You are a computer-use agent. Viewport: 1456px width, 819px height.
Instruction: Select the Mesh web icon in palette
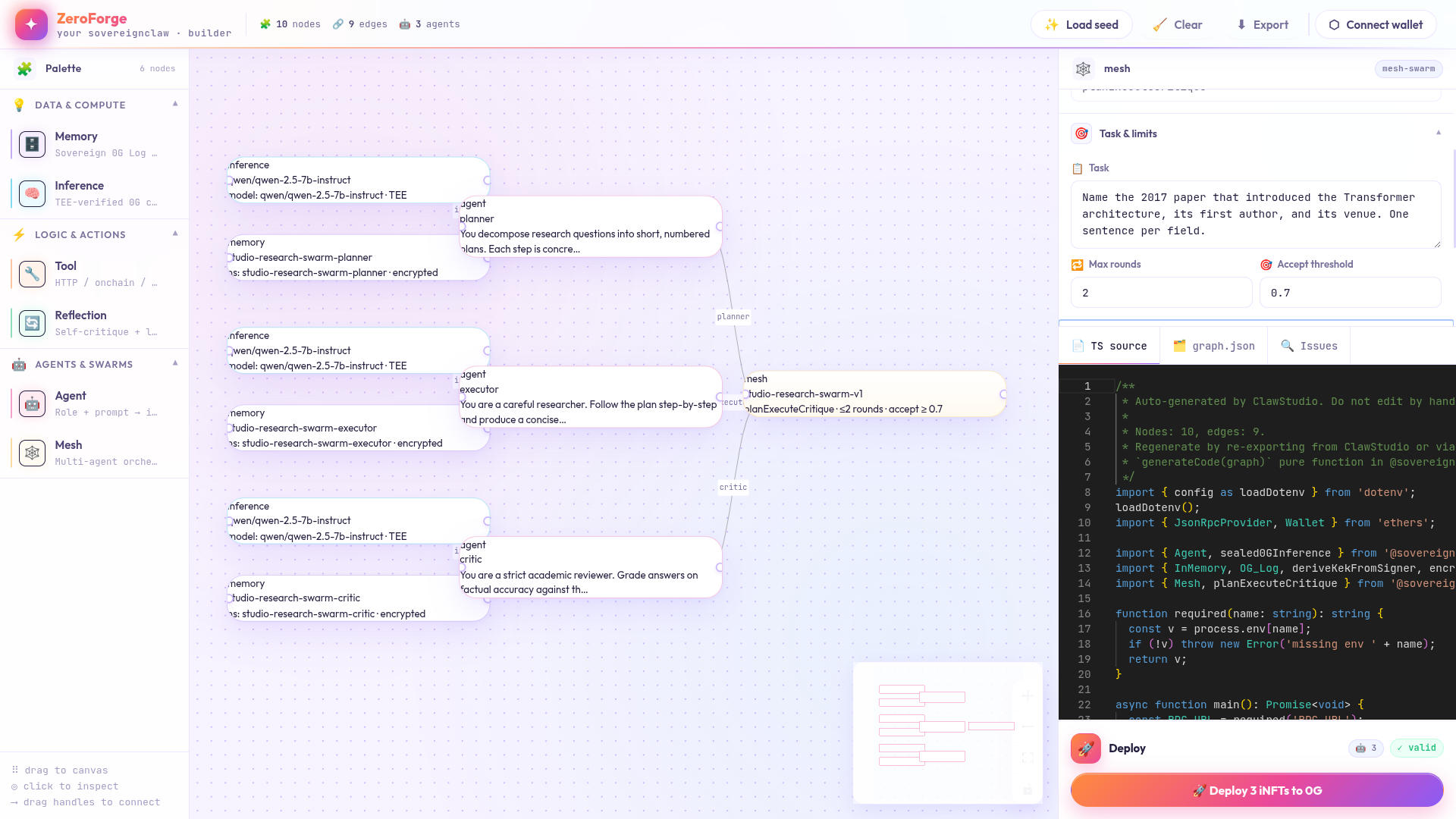click(32, 453)
